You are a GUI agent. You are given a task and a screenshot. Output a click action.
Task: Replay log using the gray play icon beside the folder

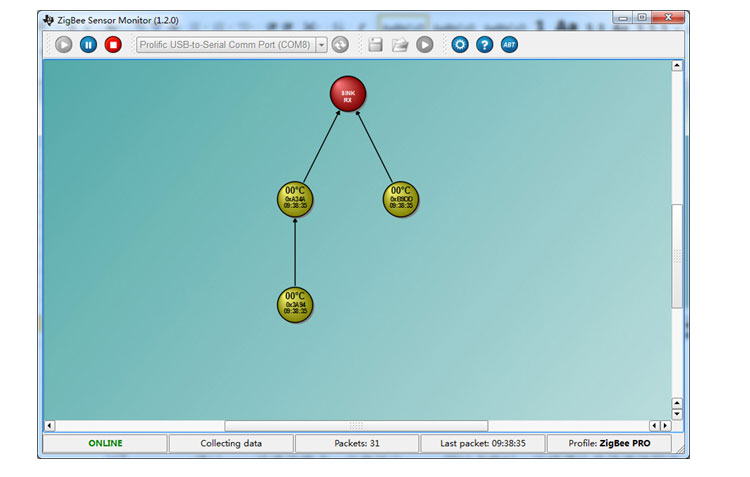(424, 45)
